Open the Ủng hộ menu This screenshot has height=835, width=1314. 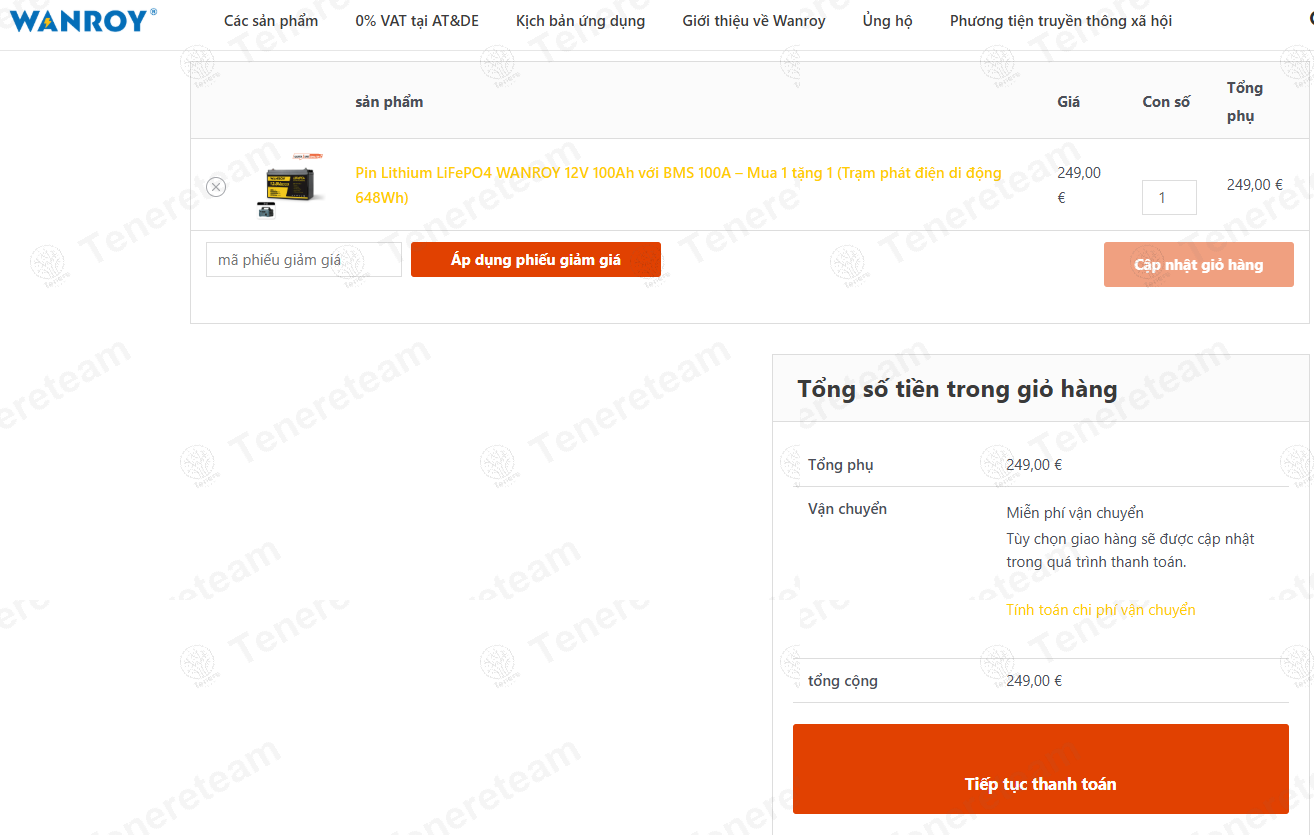pyautogui.click(x=888, y=21)
